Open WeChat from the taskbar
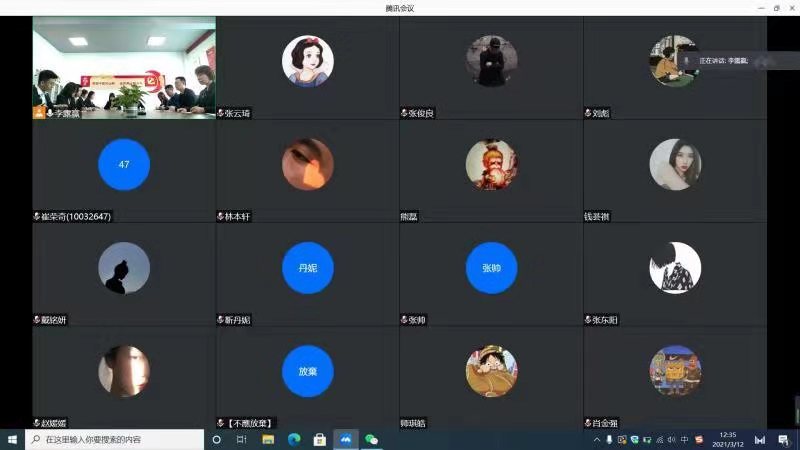The width and height of the screenshot is (800, 450). pyautogui.click(x=372, y=439)
